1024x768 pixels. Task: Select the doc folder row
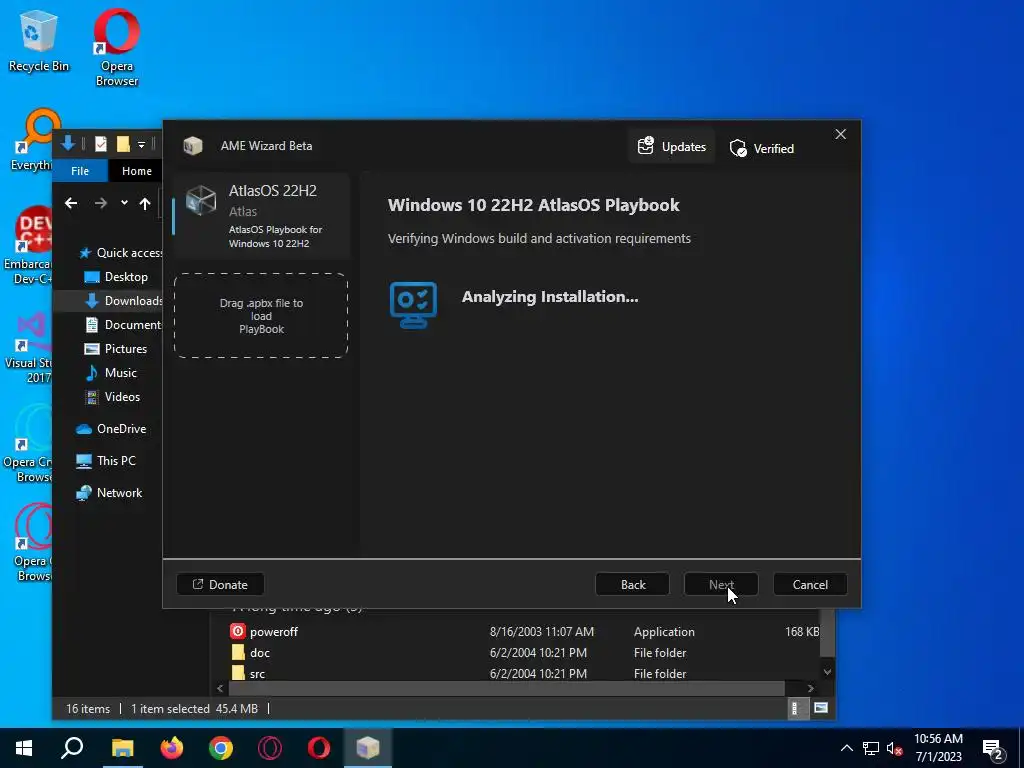pyautogui.click(x=524, y=652)
